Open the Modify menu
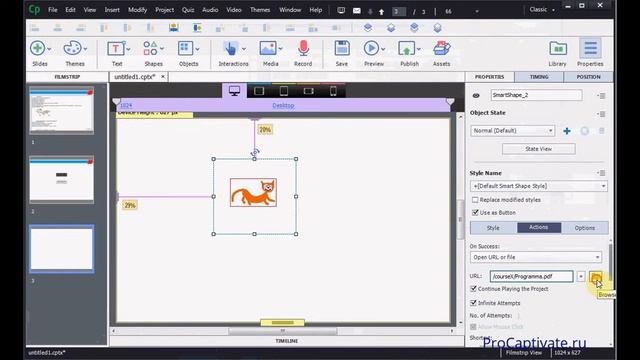The image size is (640, 360). point(138,10)
